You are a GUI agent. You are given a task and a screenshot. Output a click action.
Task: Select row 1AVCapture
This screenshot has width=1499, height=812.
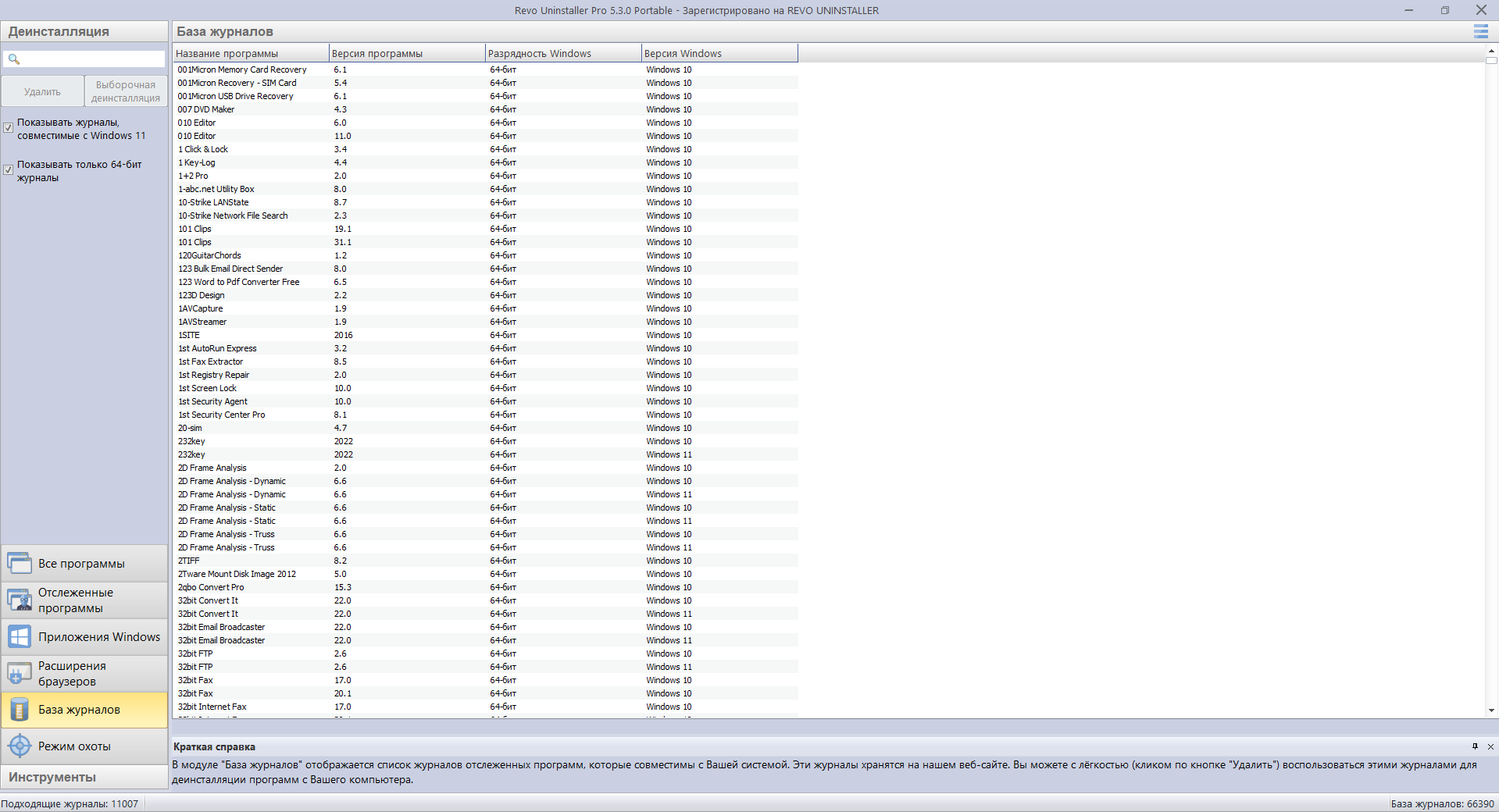click(485, 308)
